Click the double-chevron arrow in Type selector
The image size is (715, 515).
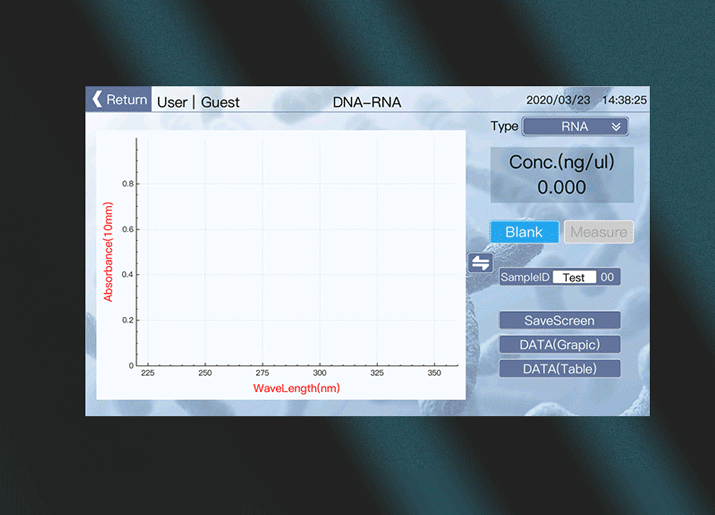click(x=617, y=127)
